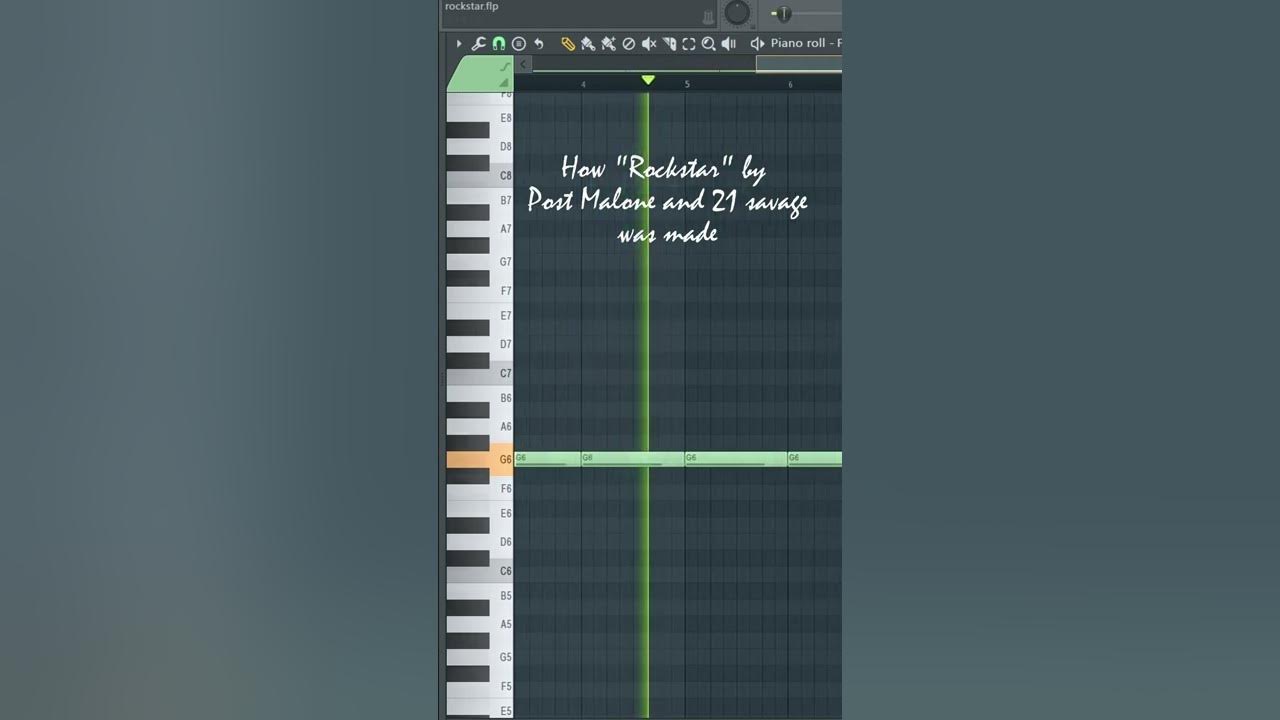Select the G6 note starting at bar 4
The width and height of the screenshot is (1280, 720).
[633, 459]
